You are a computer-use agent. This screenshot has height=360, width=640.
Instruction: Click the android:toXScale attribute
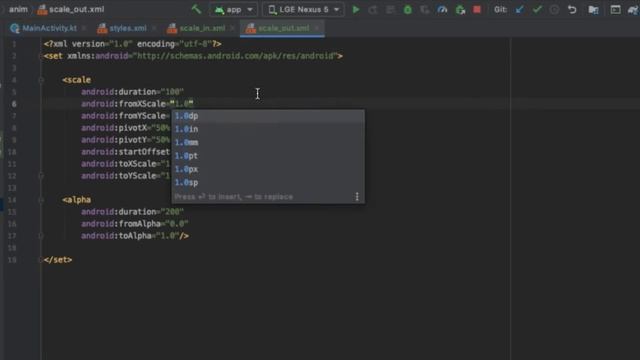pyautogui.click(x=125, y=164)
